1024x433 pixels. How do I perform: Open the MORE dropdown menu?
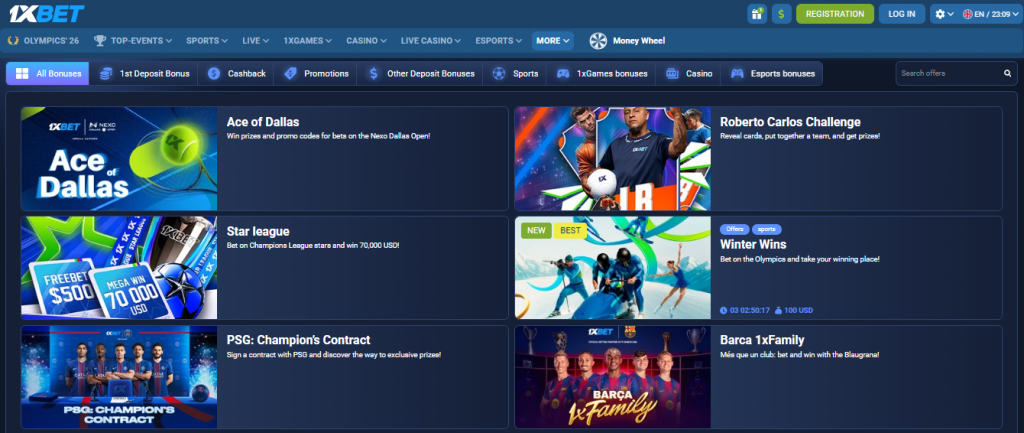point(553,41)
